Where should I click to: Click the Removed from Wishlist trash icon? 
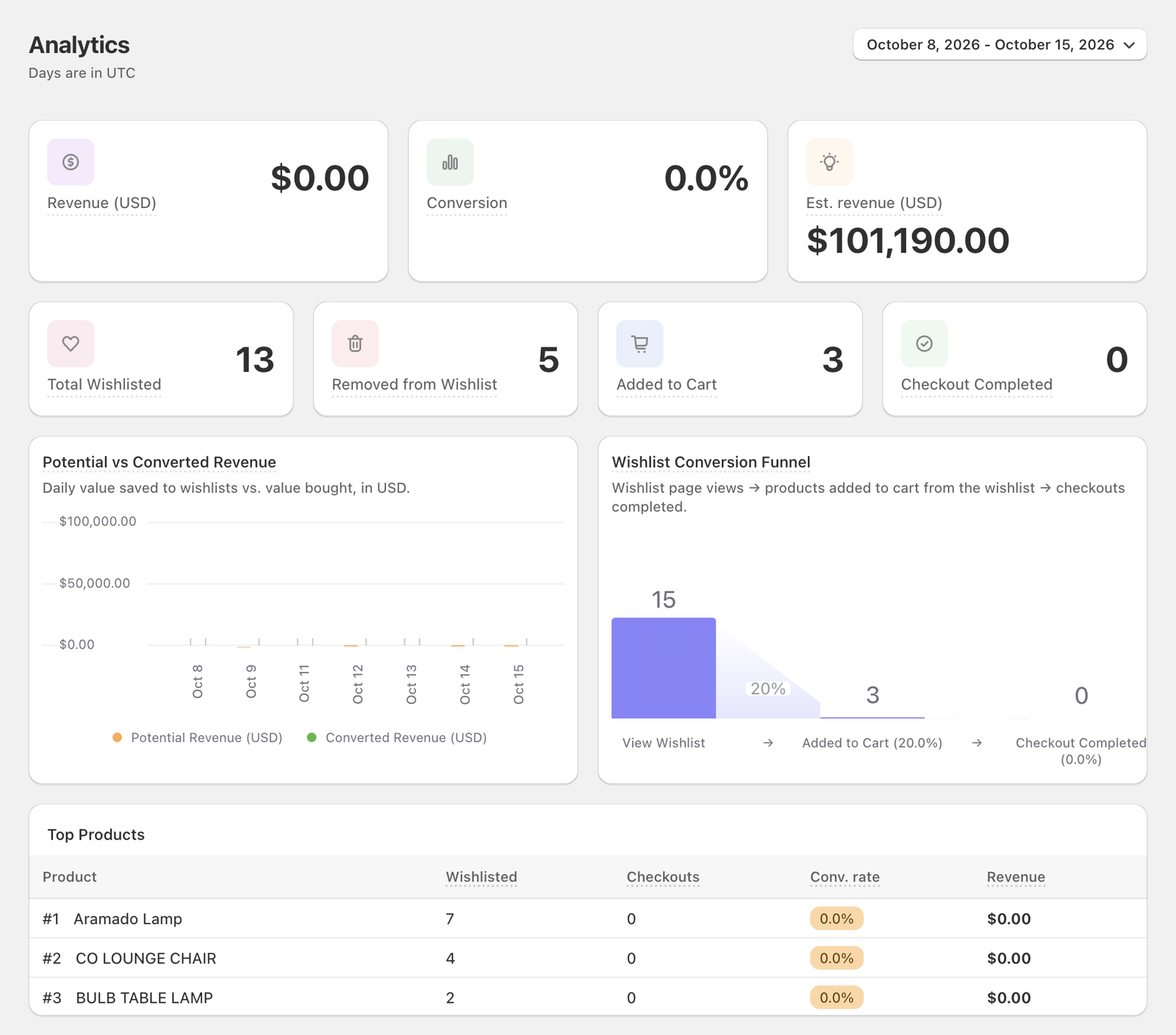(355, 343)
